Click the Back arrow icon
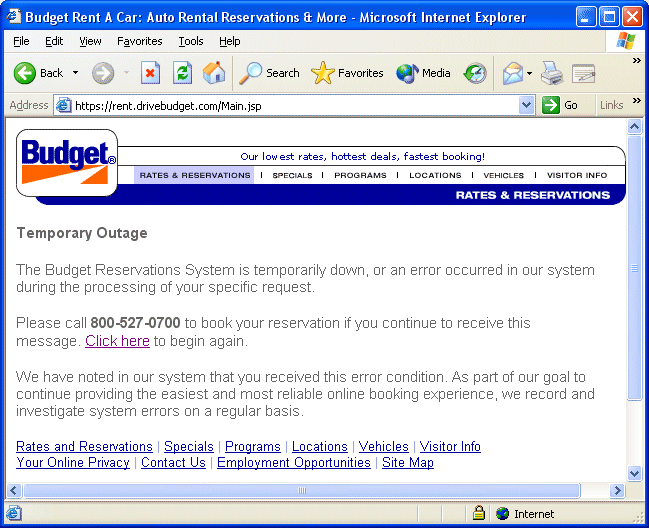The width and height of the screenshot is (649, 528). point(25,73)
